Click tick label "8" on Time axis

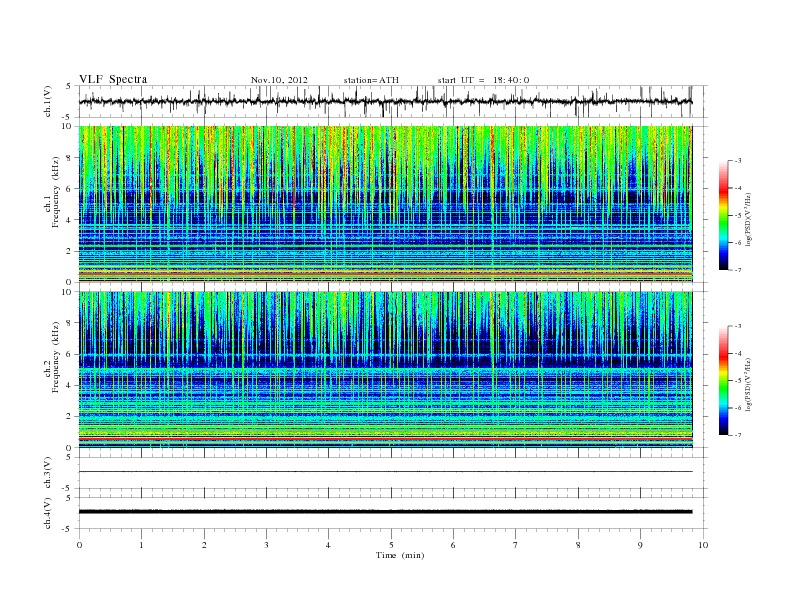point(578,545)
